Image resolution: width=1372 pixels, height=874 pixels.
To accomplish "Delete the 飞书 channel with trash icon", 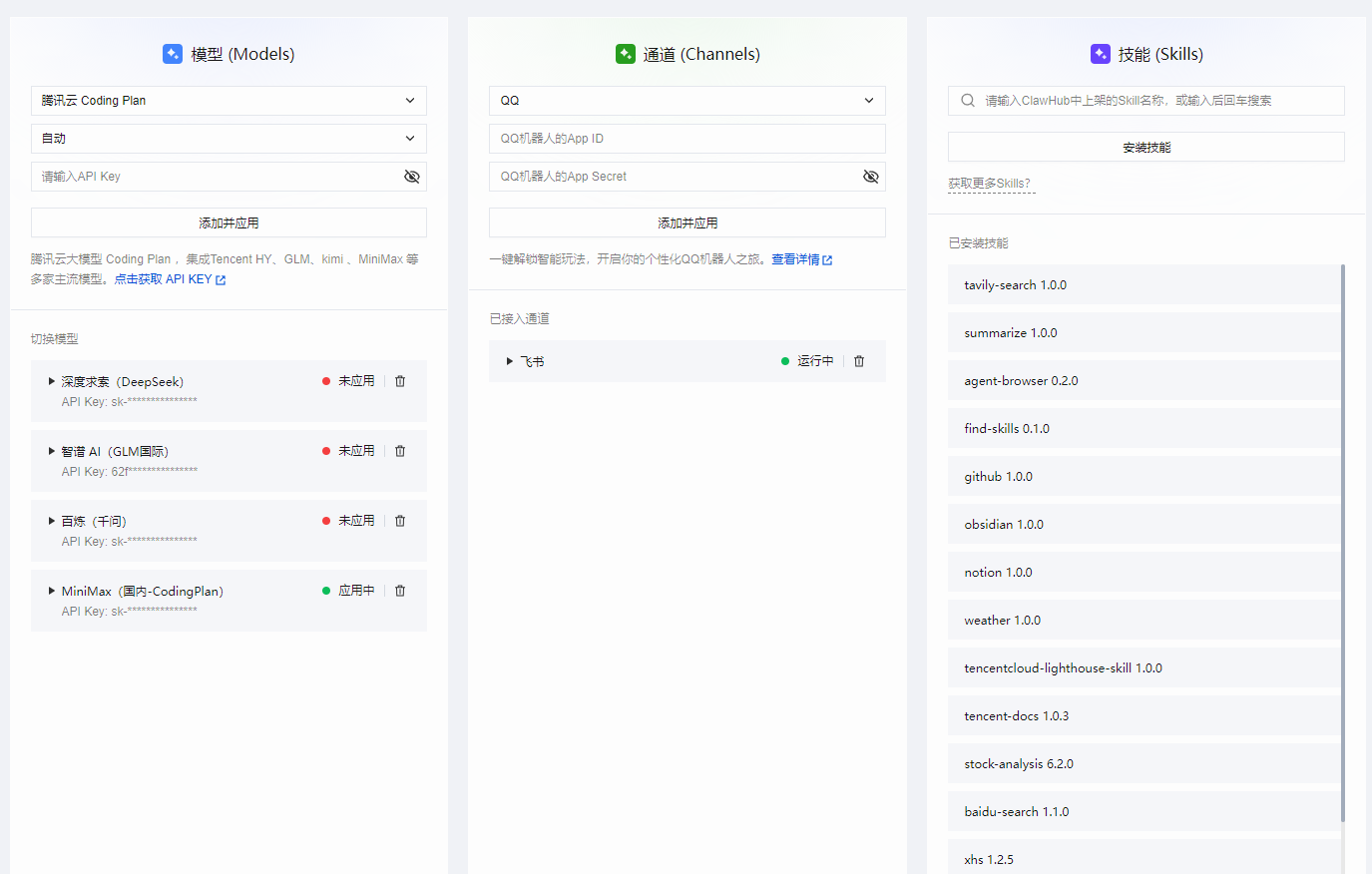I will tap(859, 361).
